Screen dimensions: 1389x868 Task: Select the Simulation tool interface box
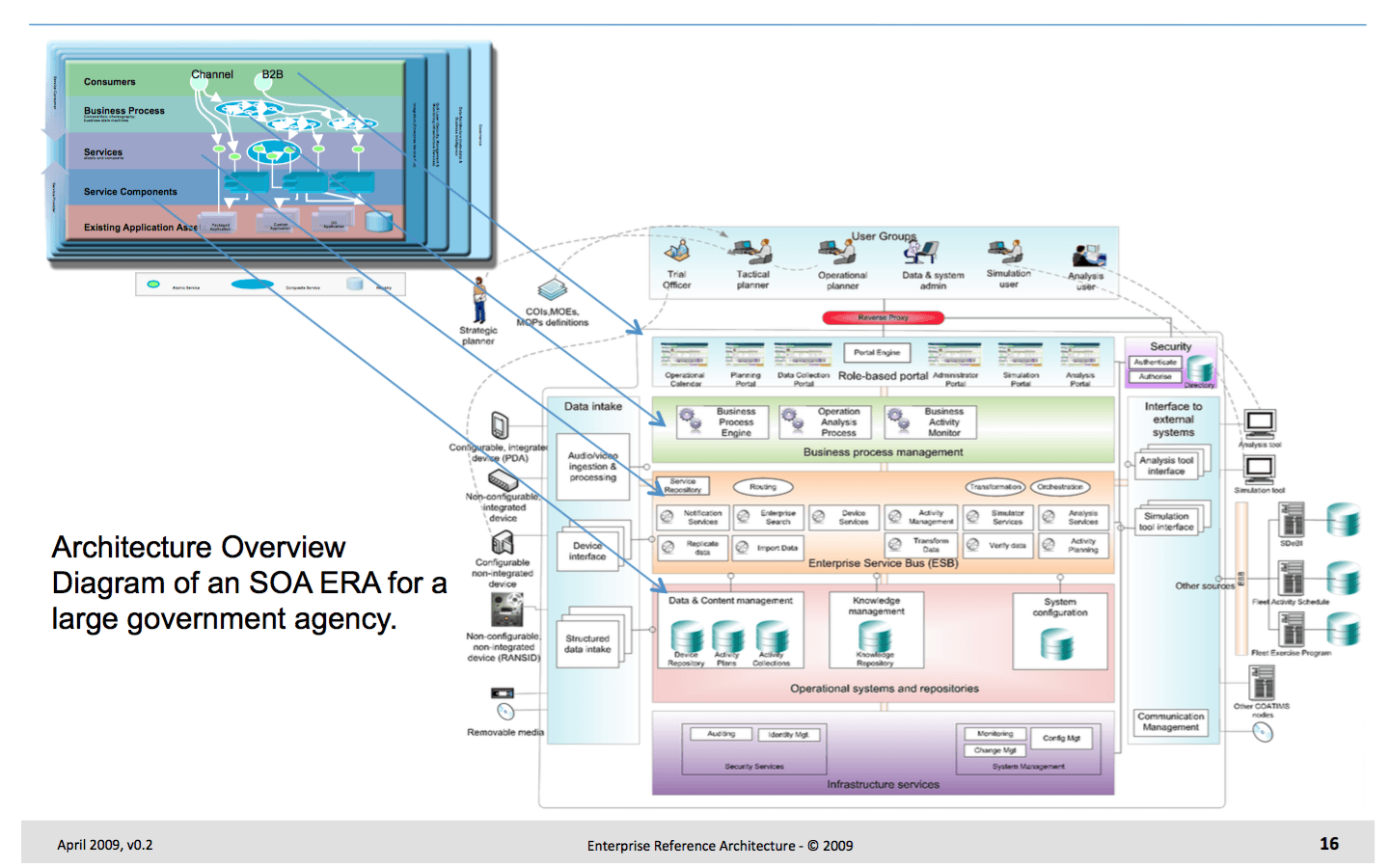(1166, 522)
